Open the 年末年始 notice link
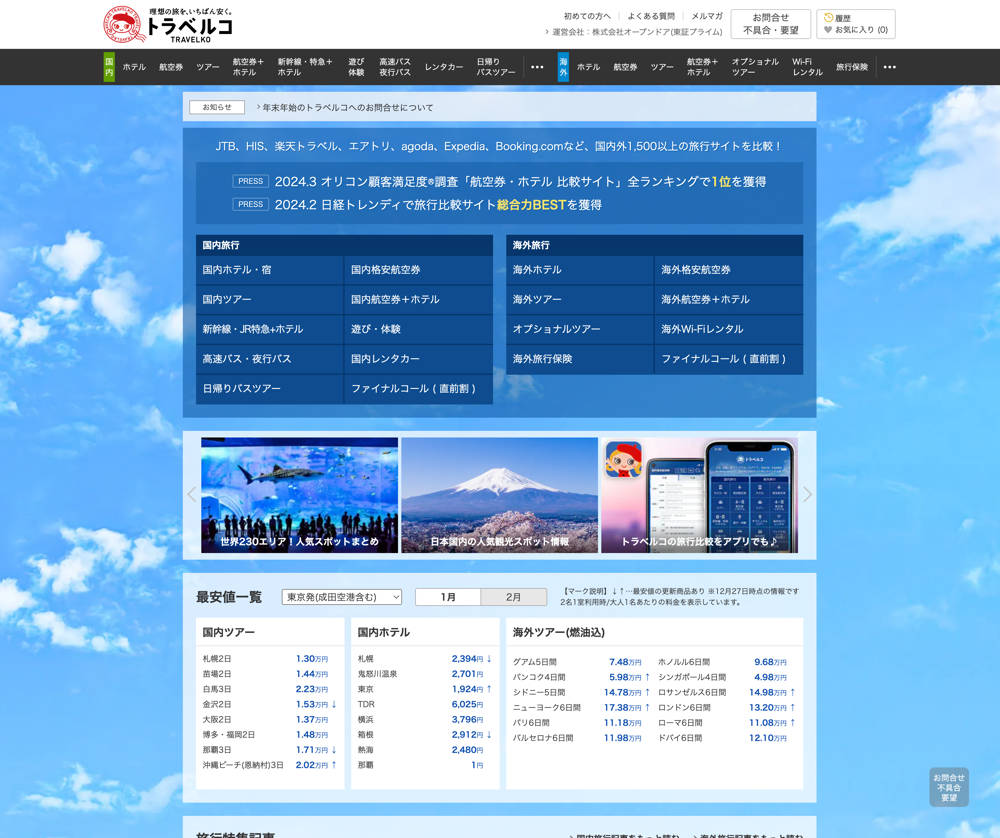1000x838 pixels. pyautogui.click(x=348, y=107)
